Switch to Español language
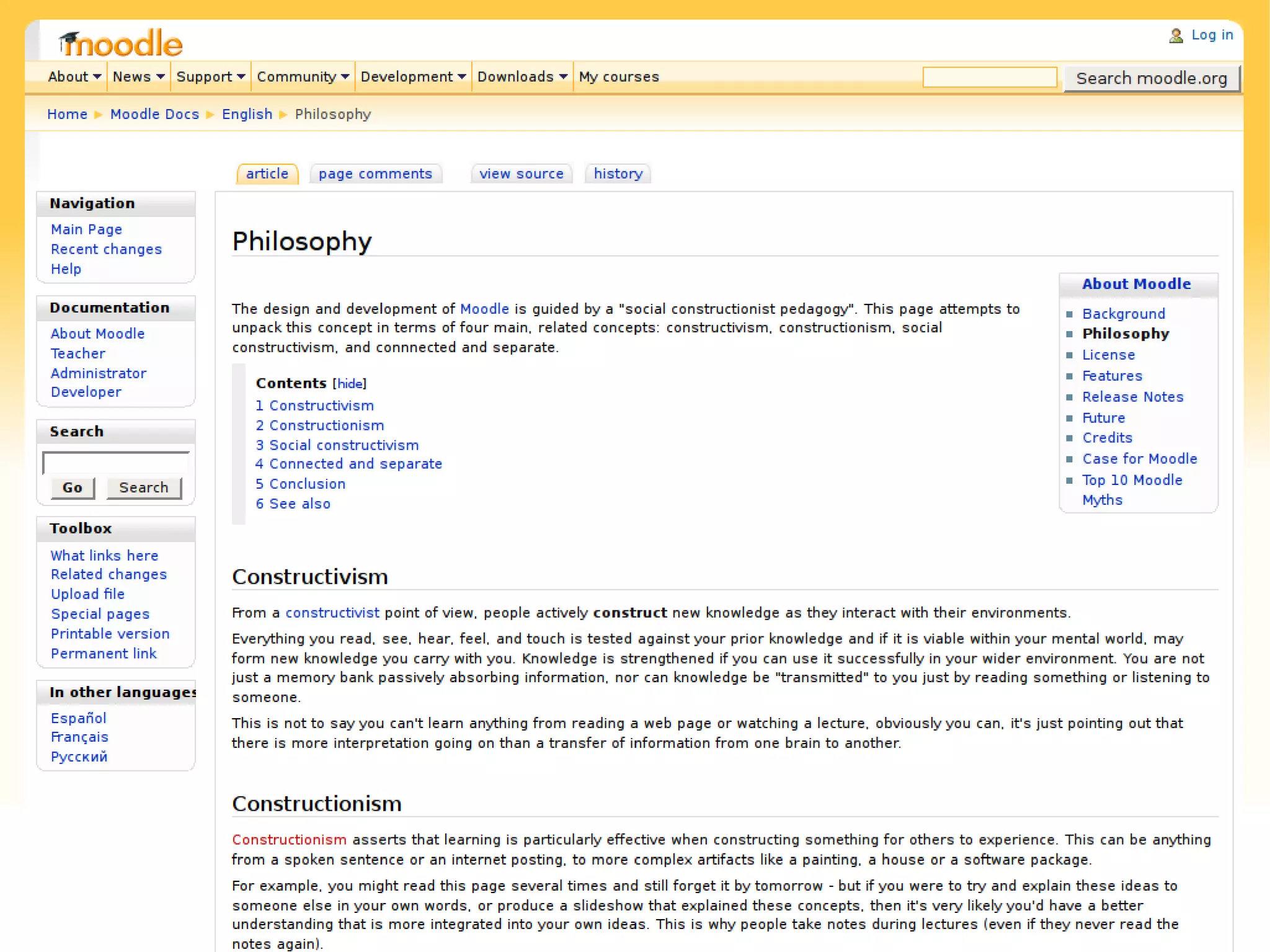Screen dimensions: 1270x952 click(x=78, y=718)
